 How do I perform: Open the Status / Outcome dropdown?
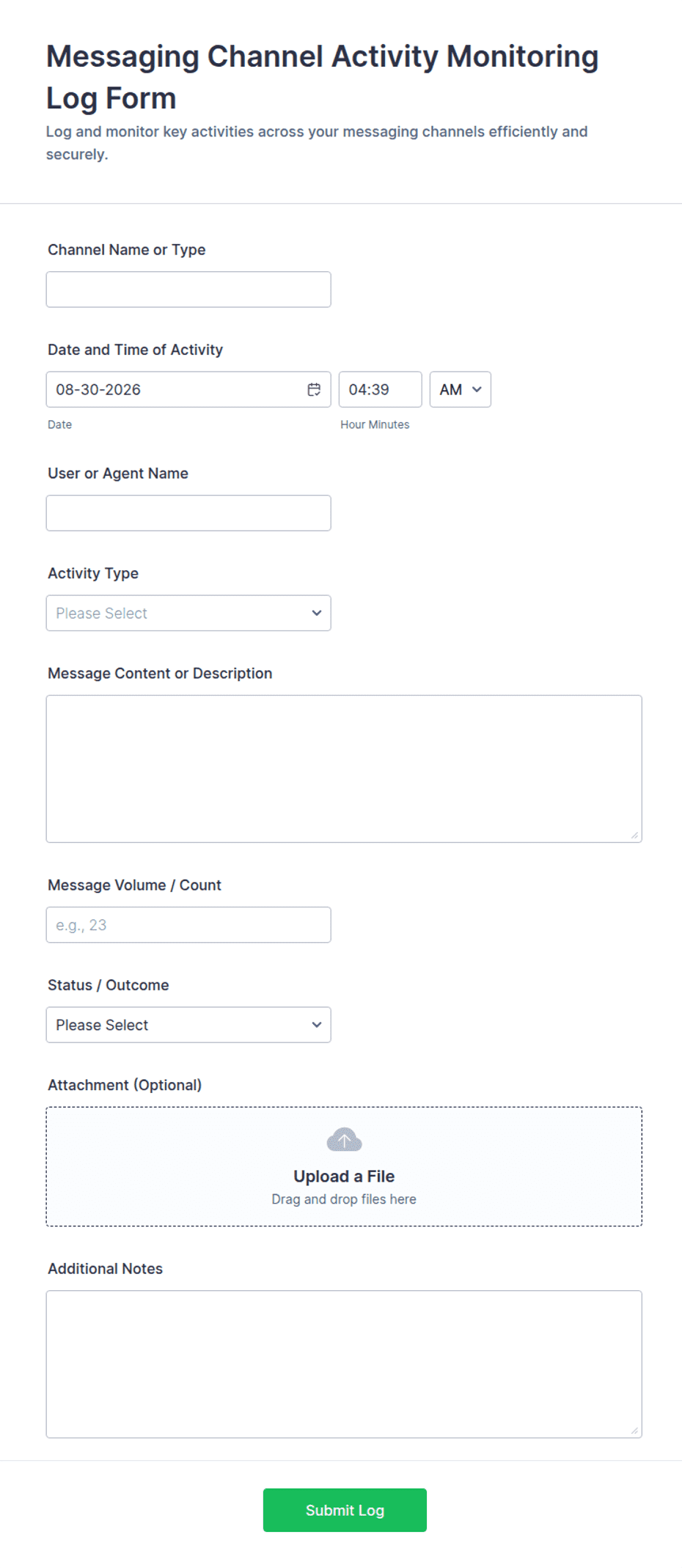[x=188, y=1025]
